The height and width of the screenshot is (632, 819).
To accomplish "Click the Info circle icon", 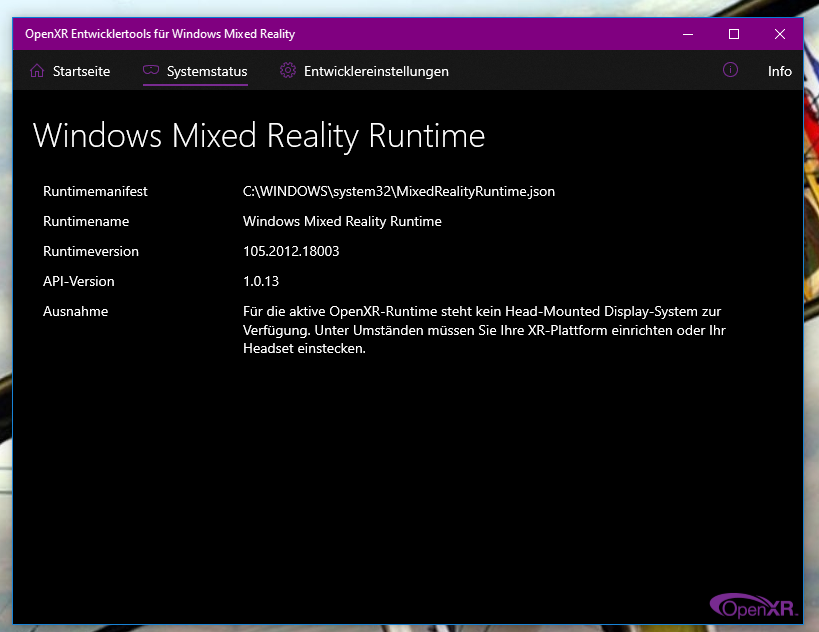I will click(730, 69).
